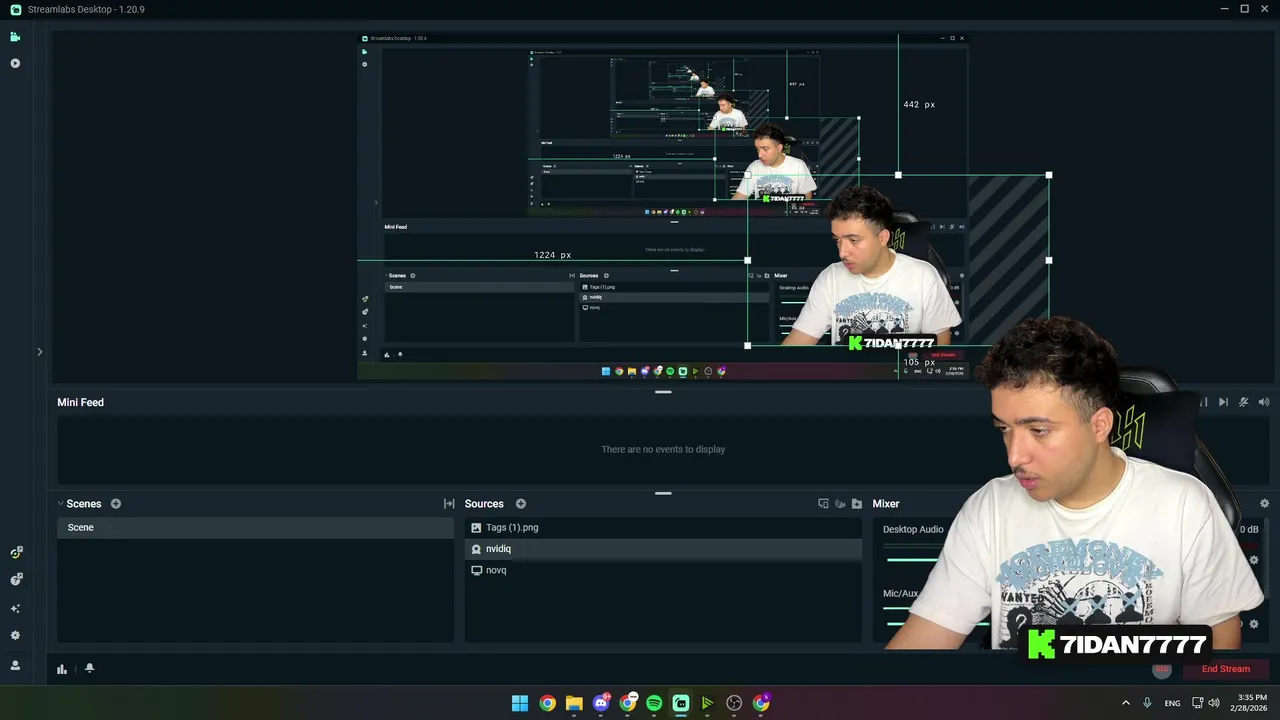Click the Streamlabs taskbar icon
This screenshot has width=1280, height=720.
[681, 703]
